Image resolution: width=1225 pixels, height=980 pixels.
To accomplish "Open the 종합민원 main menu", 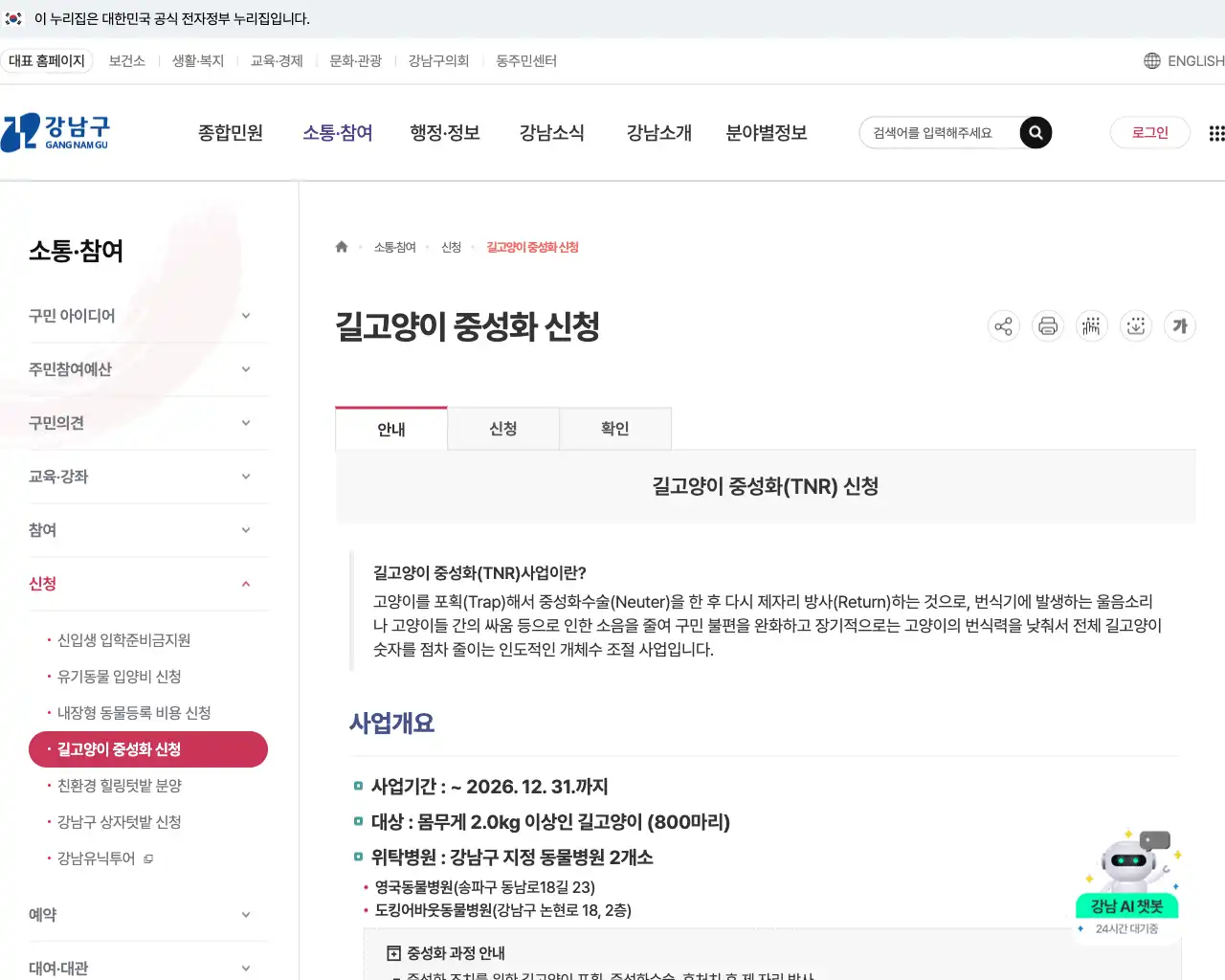I will click(231, 133).
